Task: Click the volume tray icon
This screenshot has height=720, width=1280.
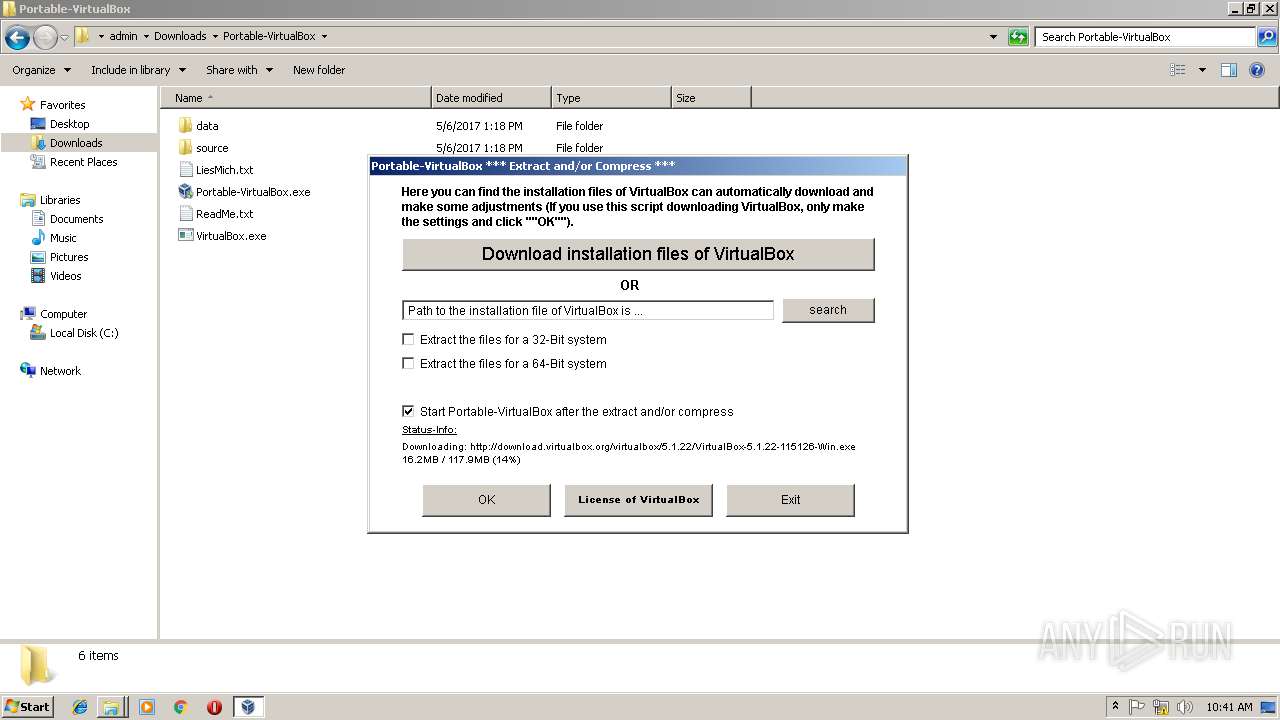Action: [1184, 707]
